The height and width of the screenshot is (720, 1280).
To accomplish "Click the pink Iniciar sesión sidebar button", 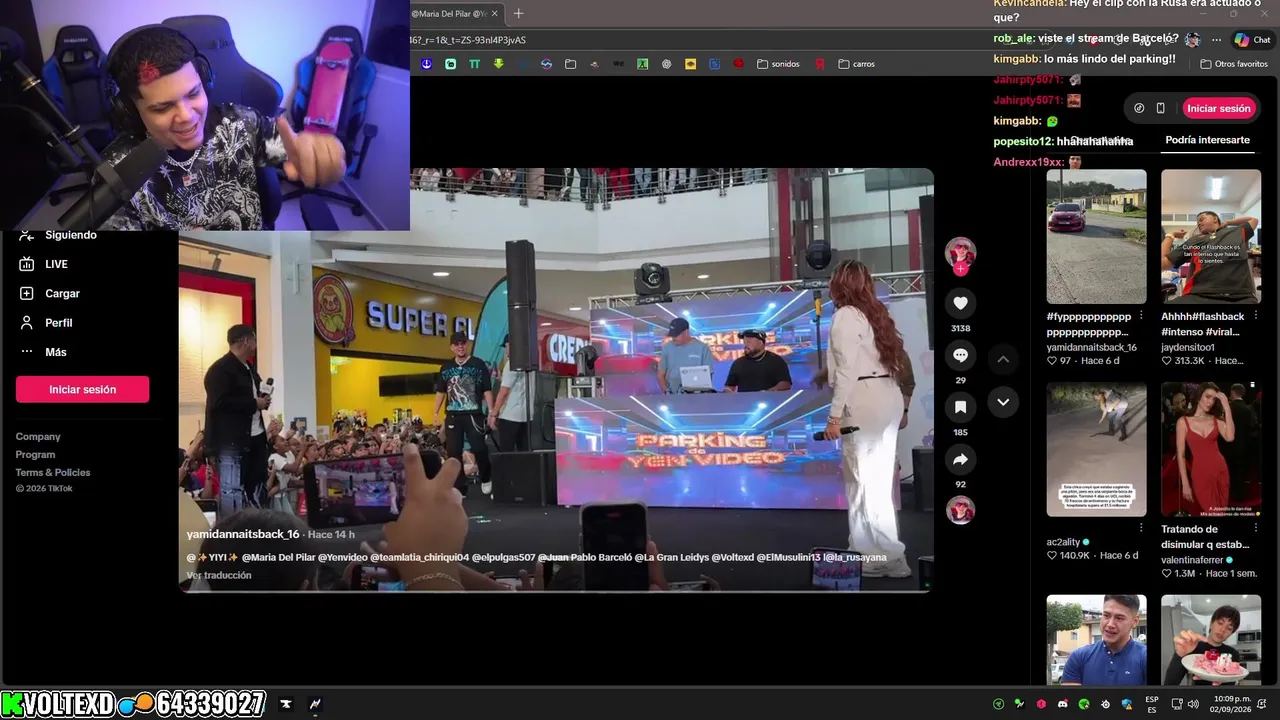I will click(x=82, y=389).
